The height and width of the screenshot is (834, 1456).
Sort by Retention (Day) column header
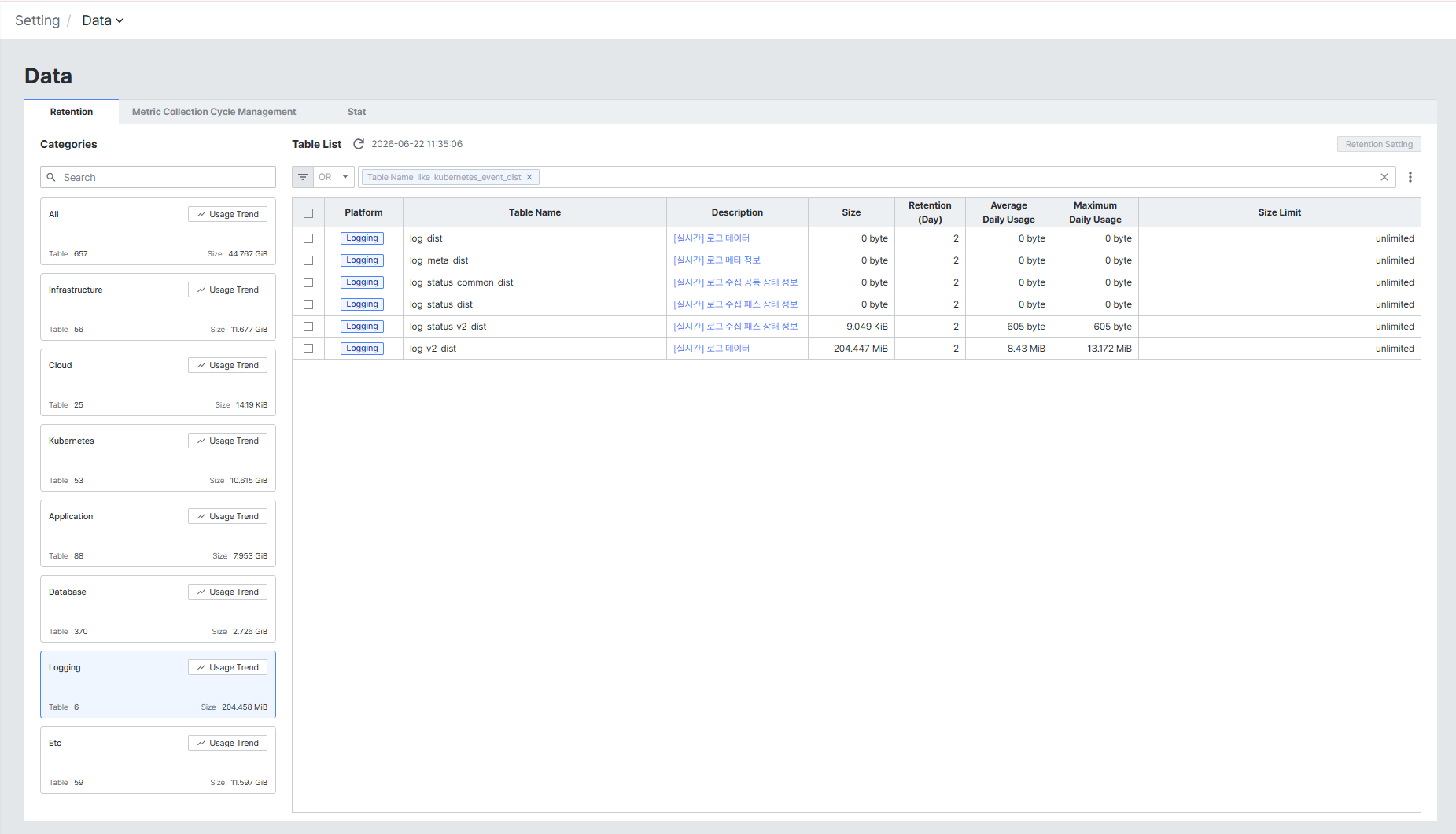point(930,212)
